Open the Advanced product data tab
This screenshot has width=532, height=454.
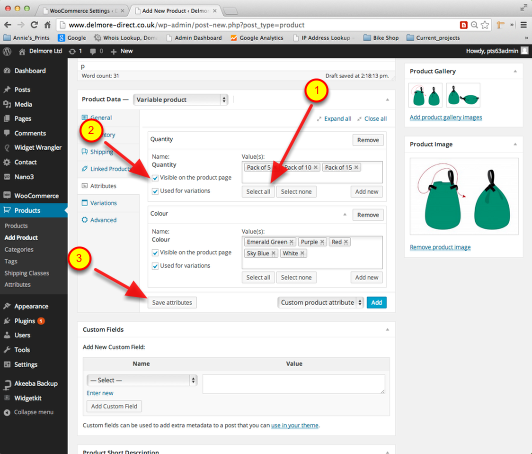[x=103, y=220]
